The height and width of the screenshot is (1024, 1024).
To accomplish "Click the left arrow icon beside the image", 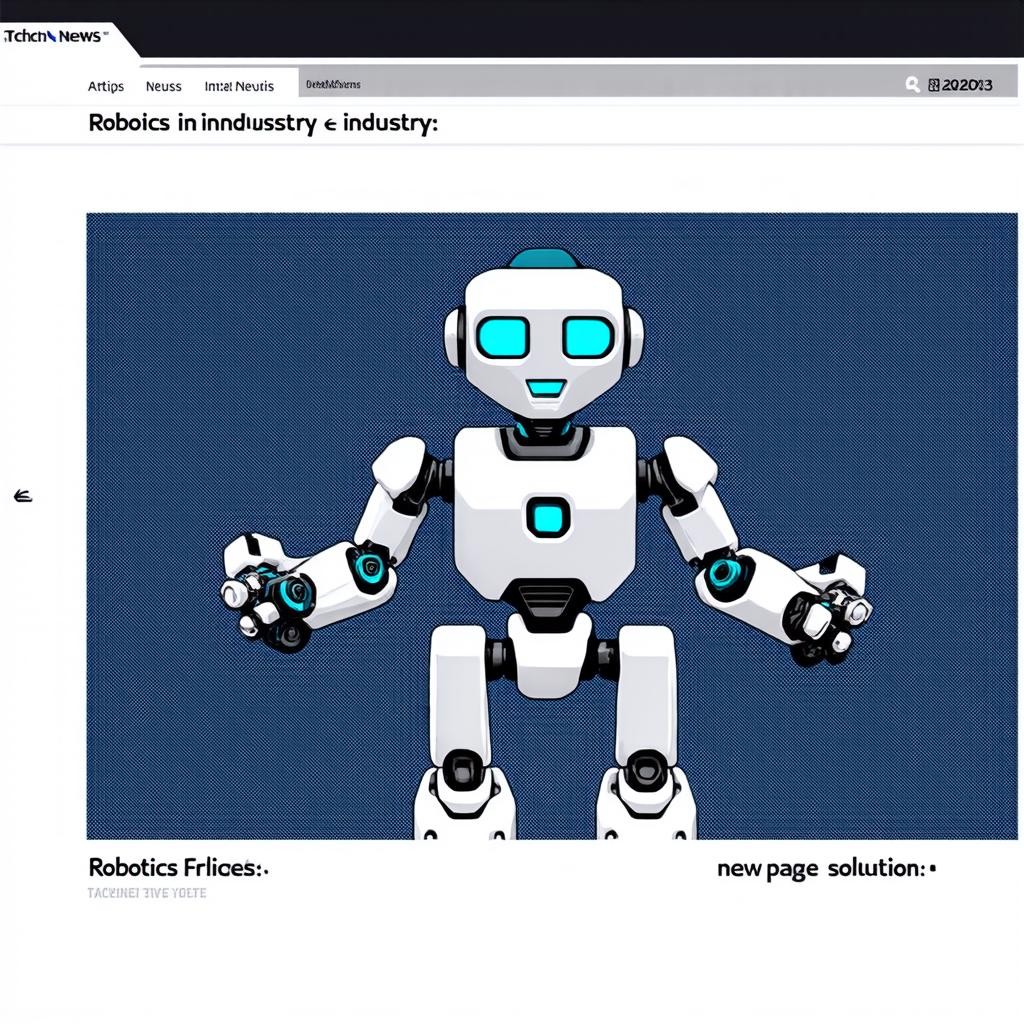I will (x=22, y=495).
